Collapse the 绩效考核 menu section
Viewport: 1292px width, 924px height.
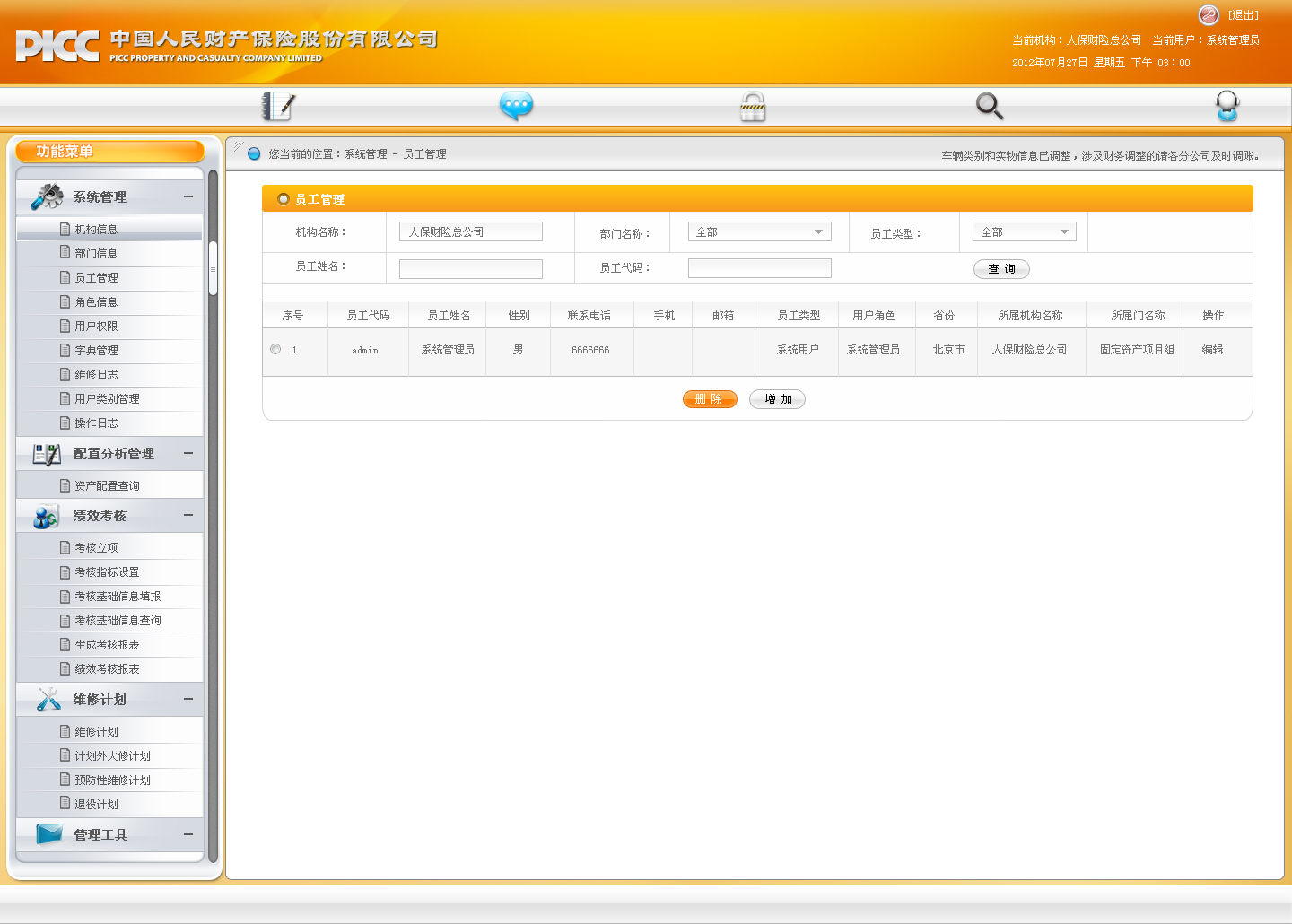click(188, 515)
